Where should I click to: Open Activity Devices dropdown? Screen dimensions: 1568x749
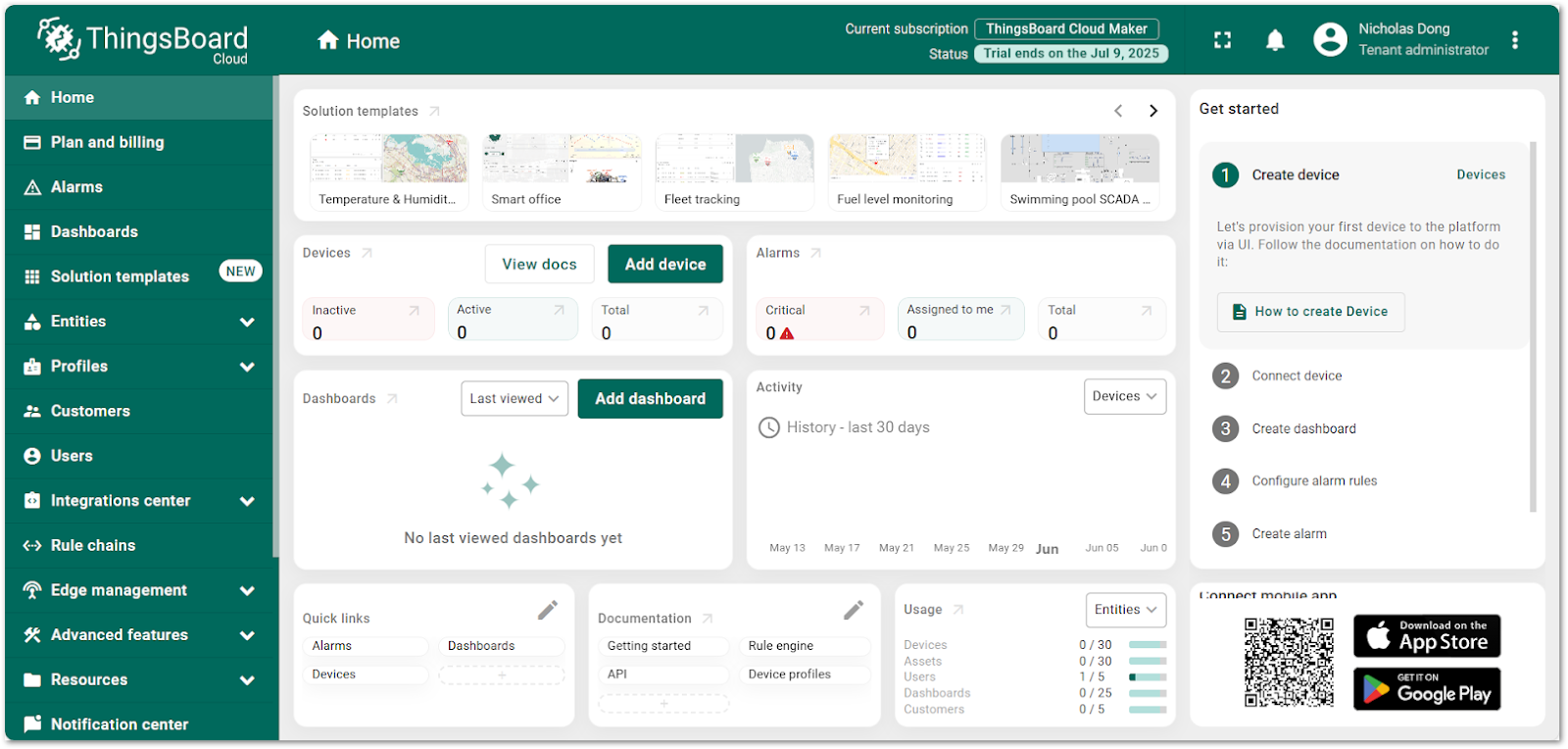pos(1125,396)
